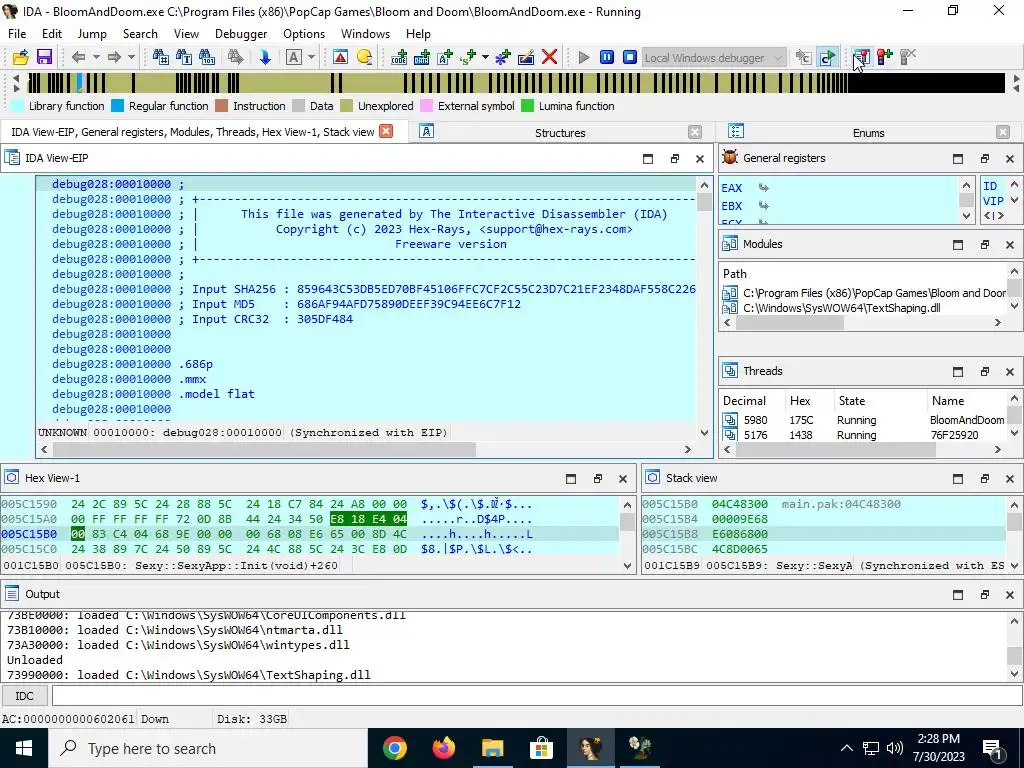Click the convert to CODE icon
This screenshot has height=768, width=1024.
pyautogui.click(x=399, y=57)
